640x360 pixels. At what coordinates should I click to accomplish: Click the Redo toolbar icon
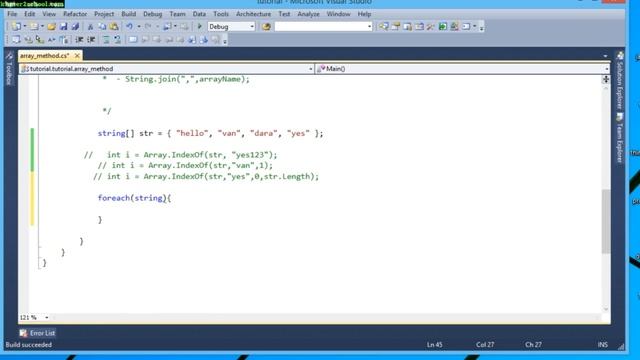(148, 27)
